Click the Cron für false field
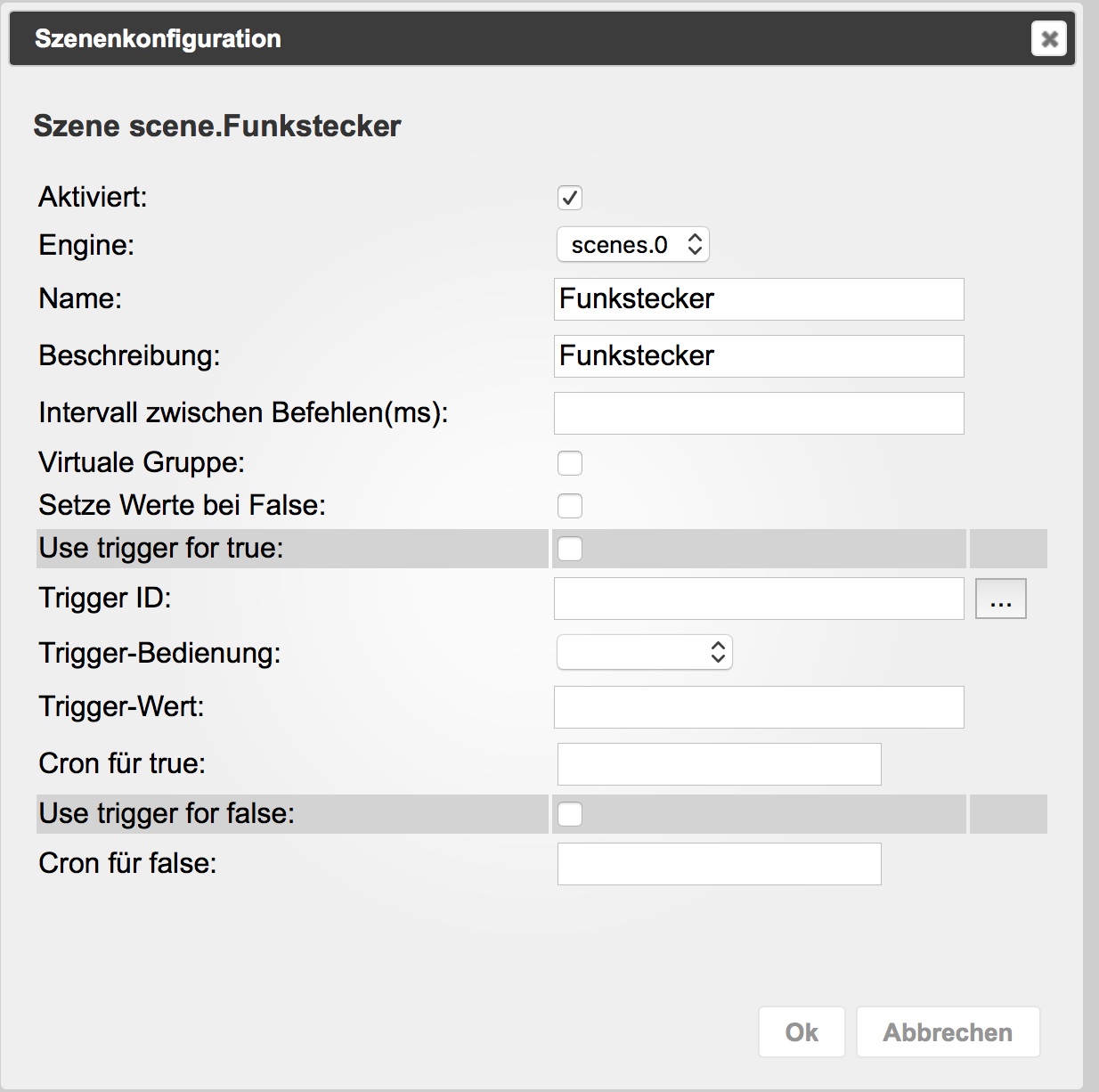Viewport: 1099px width, 1092px height. tap(719, 864)
